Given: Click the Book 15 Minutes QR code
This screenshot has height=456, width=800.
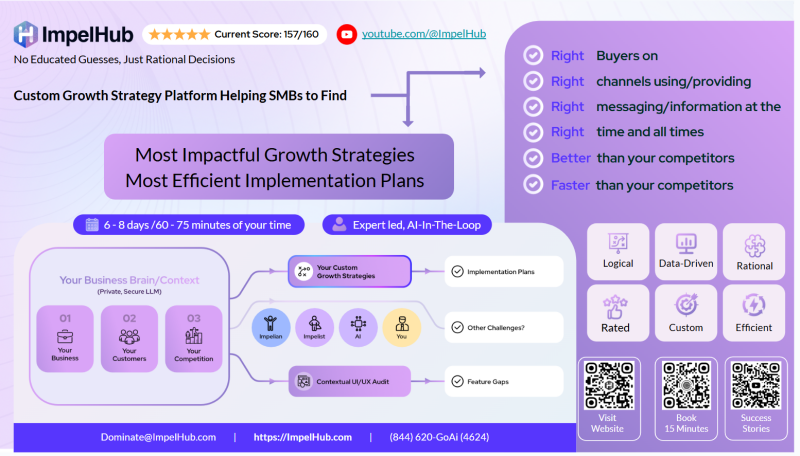Looking at the screenshot, I should (686, 385).
